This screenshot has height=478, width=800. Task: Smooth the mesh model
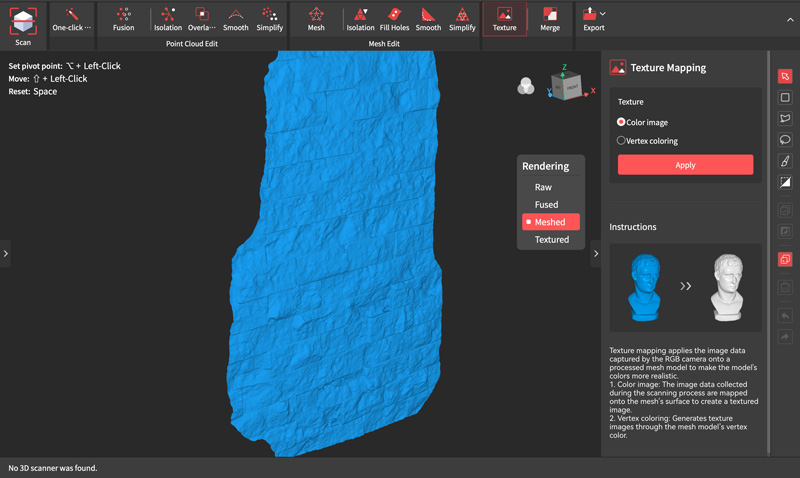[x=428, y=19]
